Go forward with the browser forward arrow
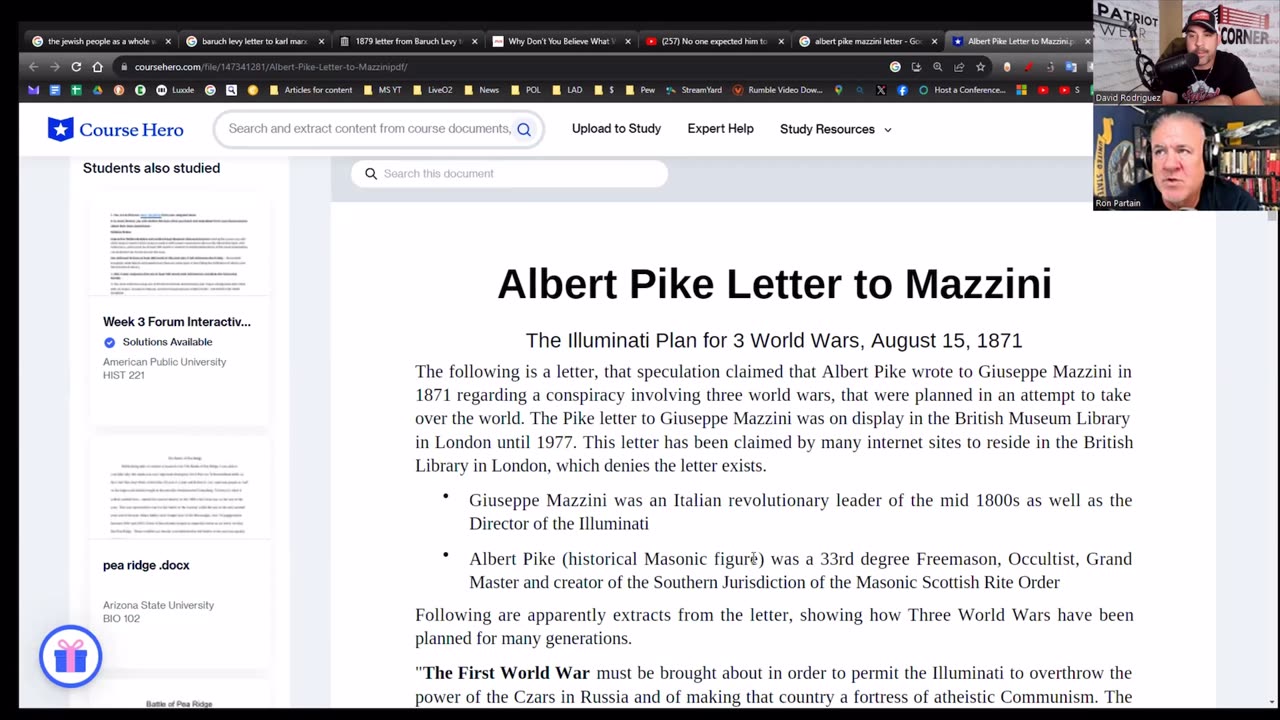 point(54,67)
